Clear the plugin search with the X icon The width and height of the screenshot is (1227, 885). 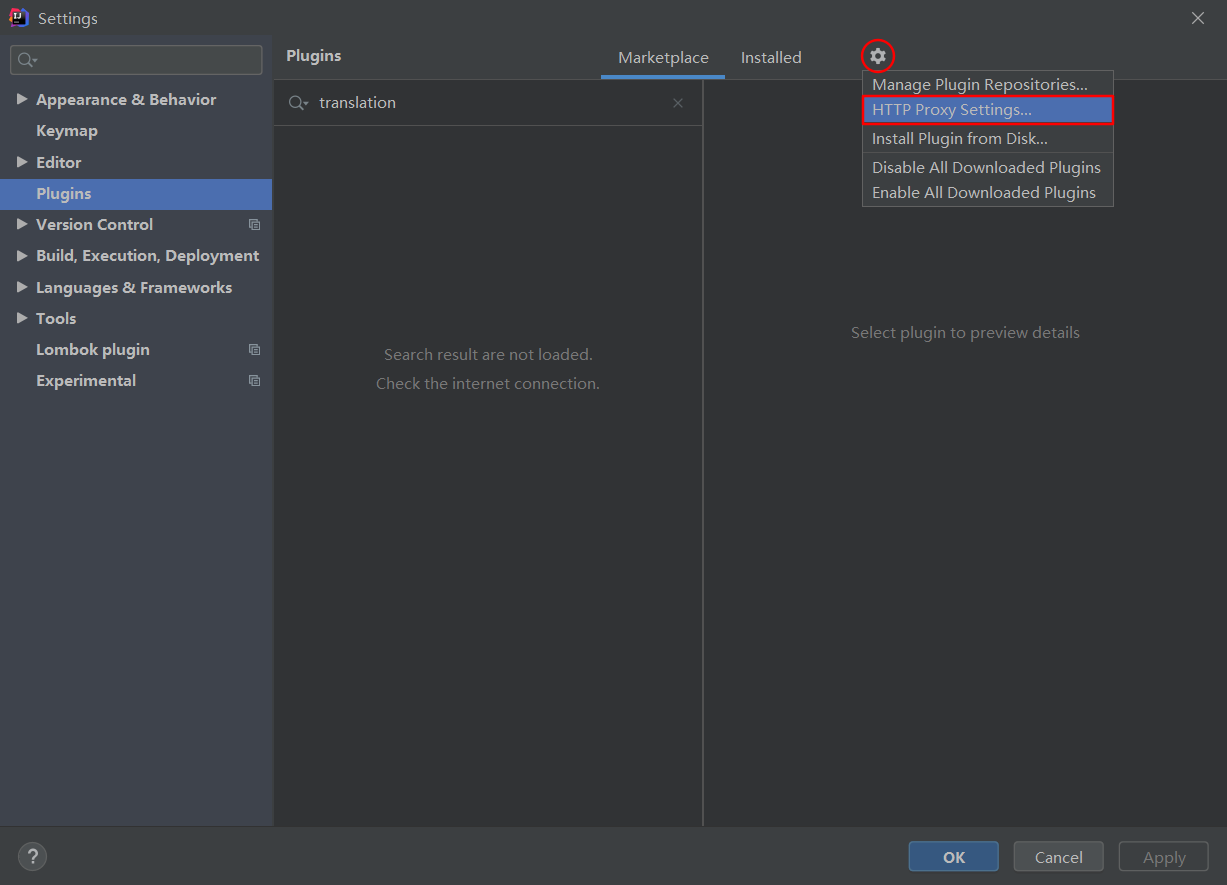[x=678, y=103]
